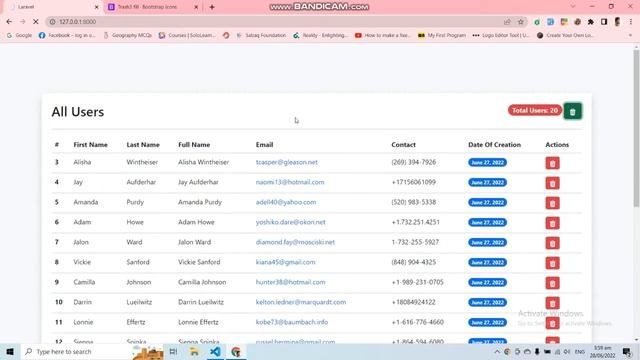Stop page loading in browser toolbar
This screenshot has width=640, height=360.
pos(36,22)
